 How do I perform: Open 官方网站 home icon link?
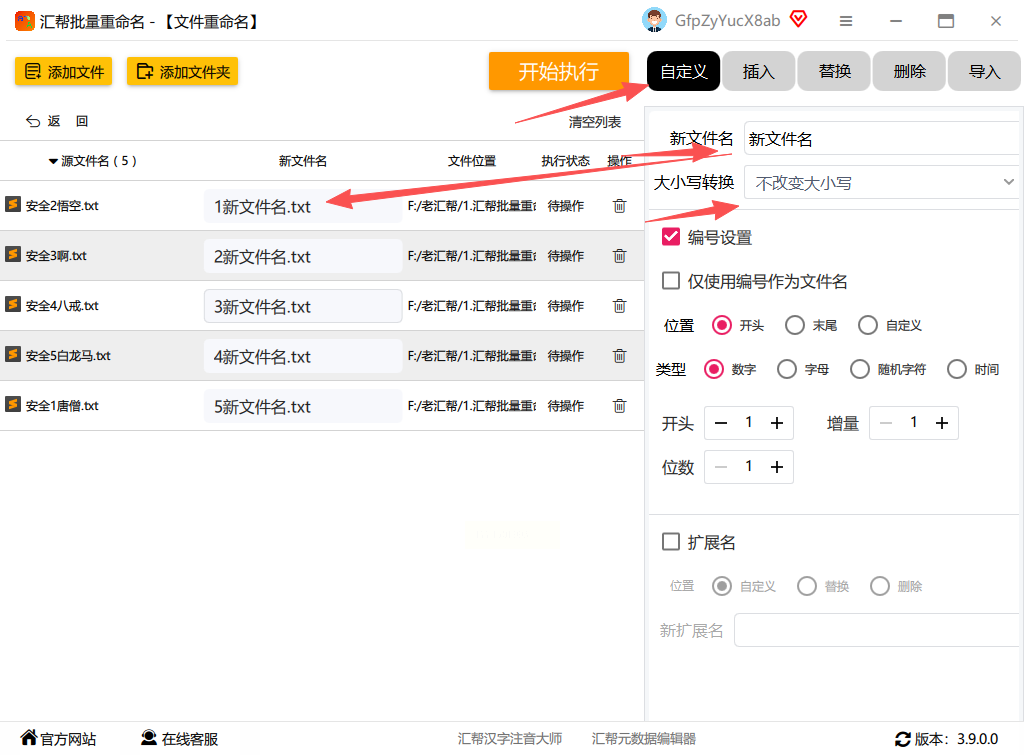coord(29,739)
